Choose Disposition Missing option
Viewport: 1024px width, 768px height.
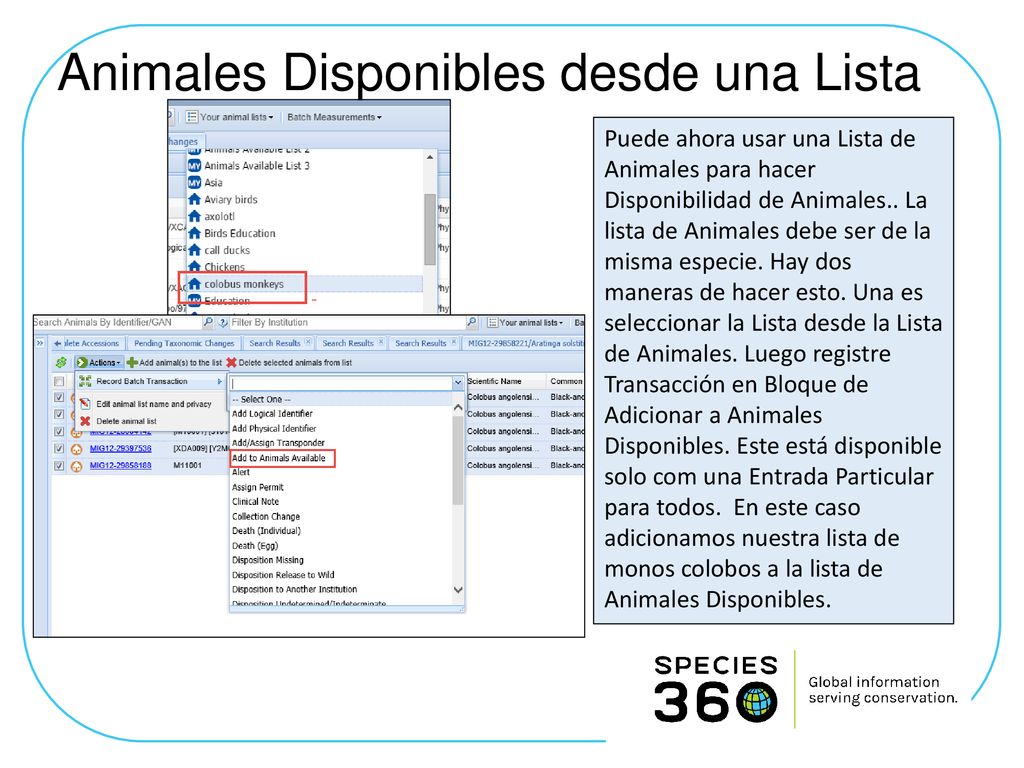click(268, 560)
